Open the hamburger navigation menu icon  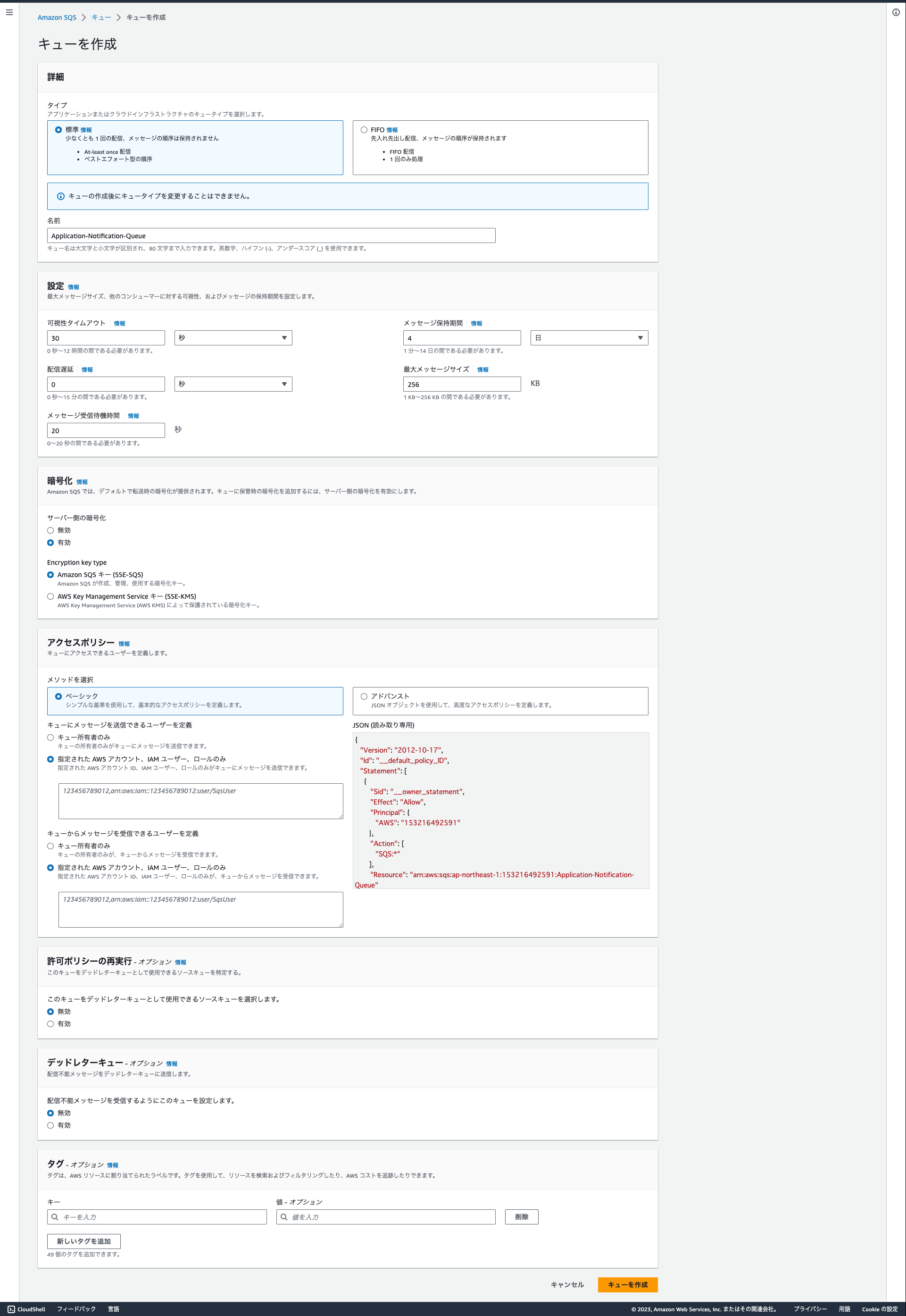[x=9, y=12]
